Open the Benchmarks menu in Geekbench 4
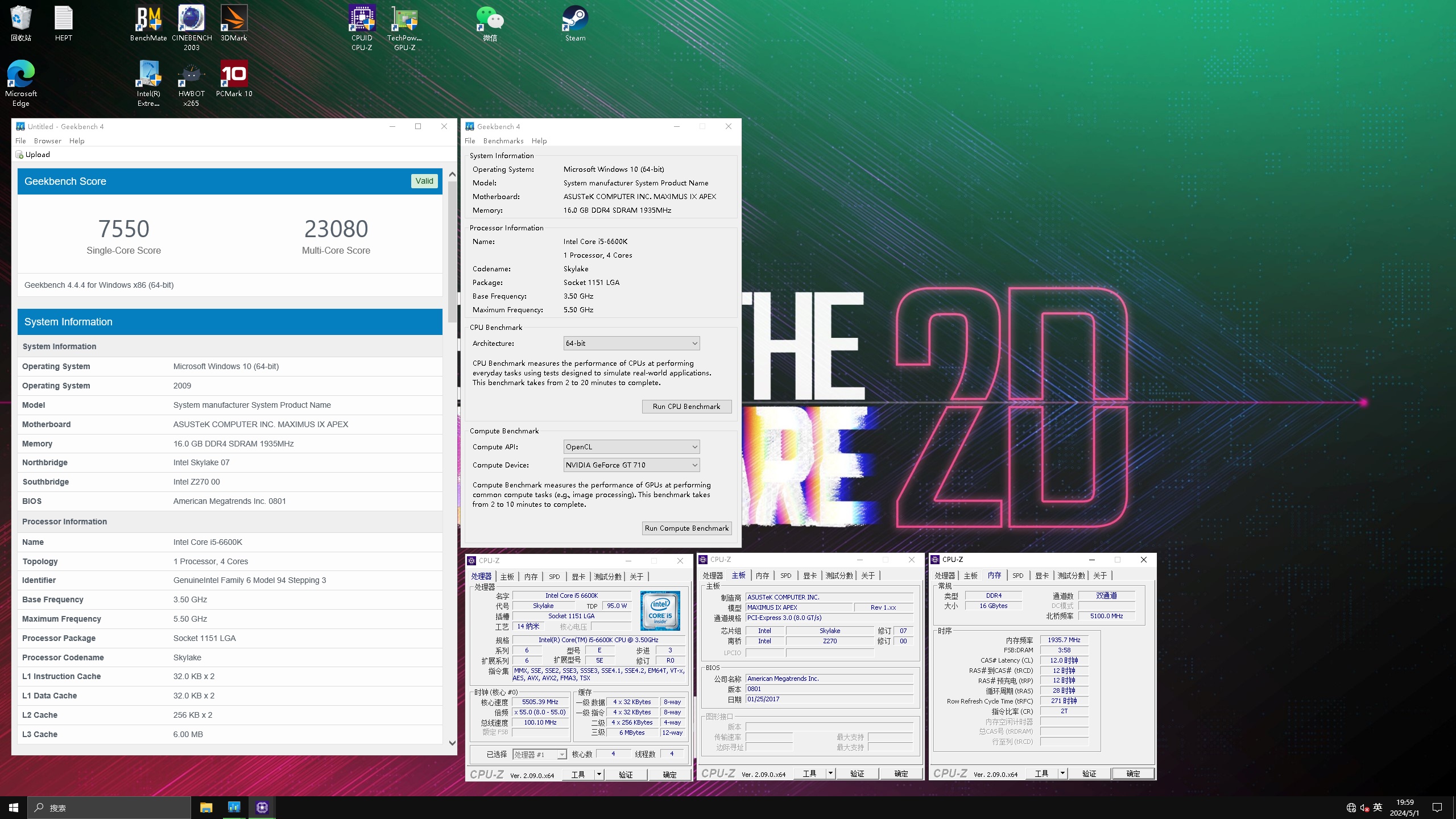This screenshot has height=819, width=1456. pyautogui.click(x=503, y=140)
